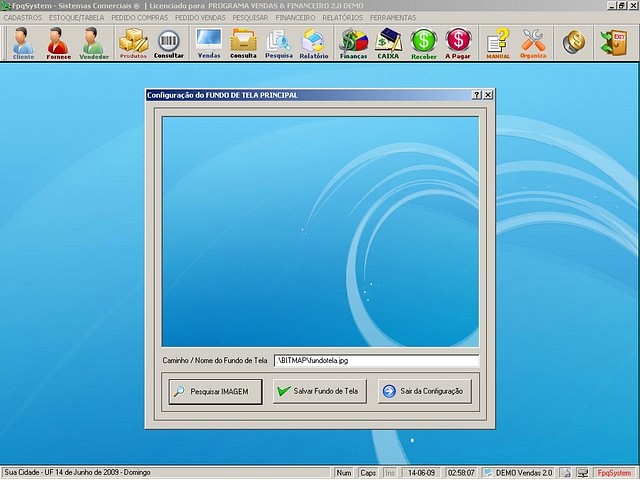Click the Pesquisar IMAGEM button
The image size is (640, 480).
(x=213, y=391)
